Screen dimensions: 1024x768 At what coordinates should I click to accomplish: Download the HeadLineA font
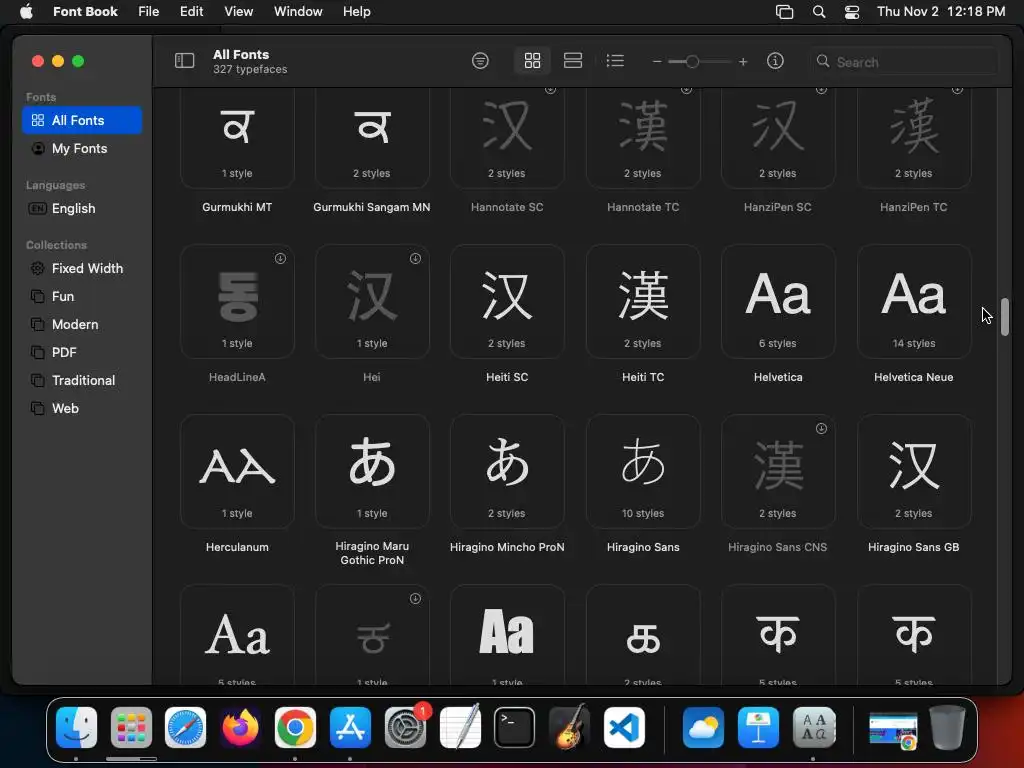(x=280, y=259)
